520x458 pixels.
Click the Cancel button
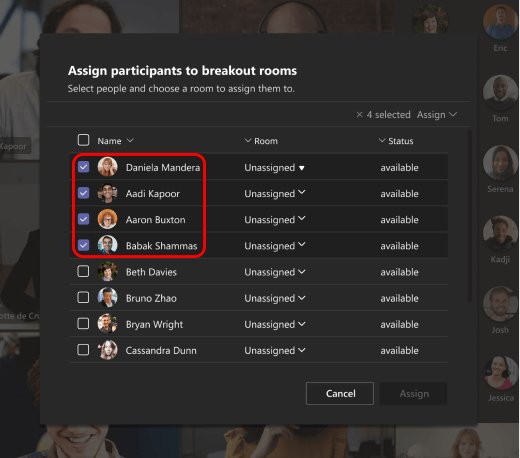coord(340,393)
